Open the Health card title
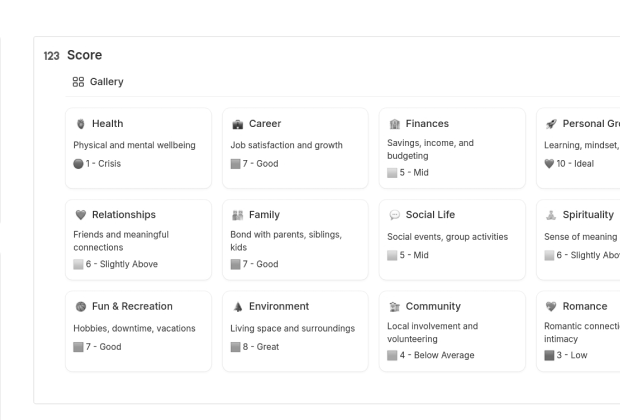 point(107,124)
